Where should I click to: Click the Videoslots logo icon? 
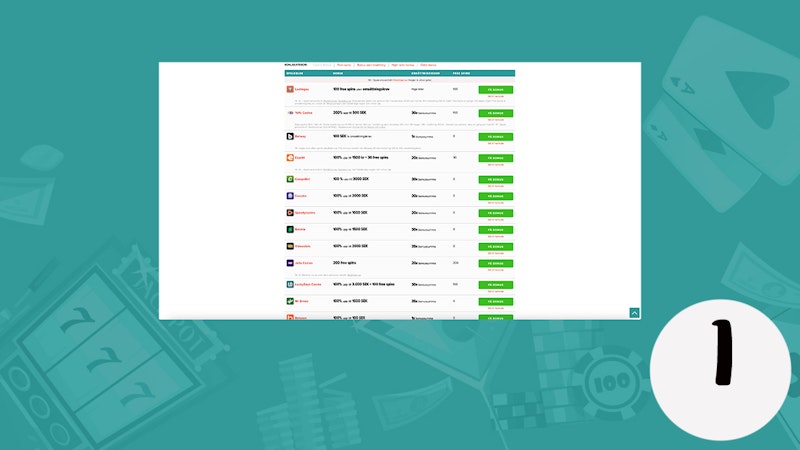click(x=289, y=245)
